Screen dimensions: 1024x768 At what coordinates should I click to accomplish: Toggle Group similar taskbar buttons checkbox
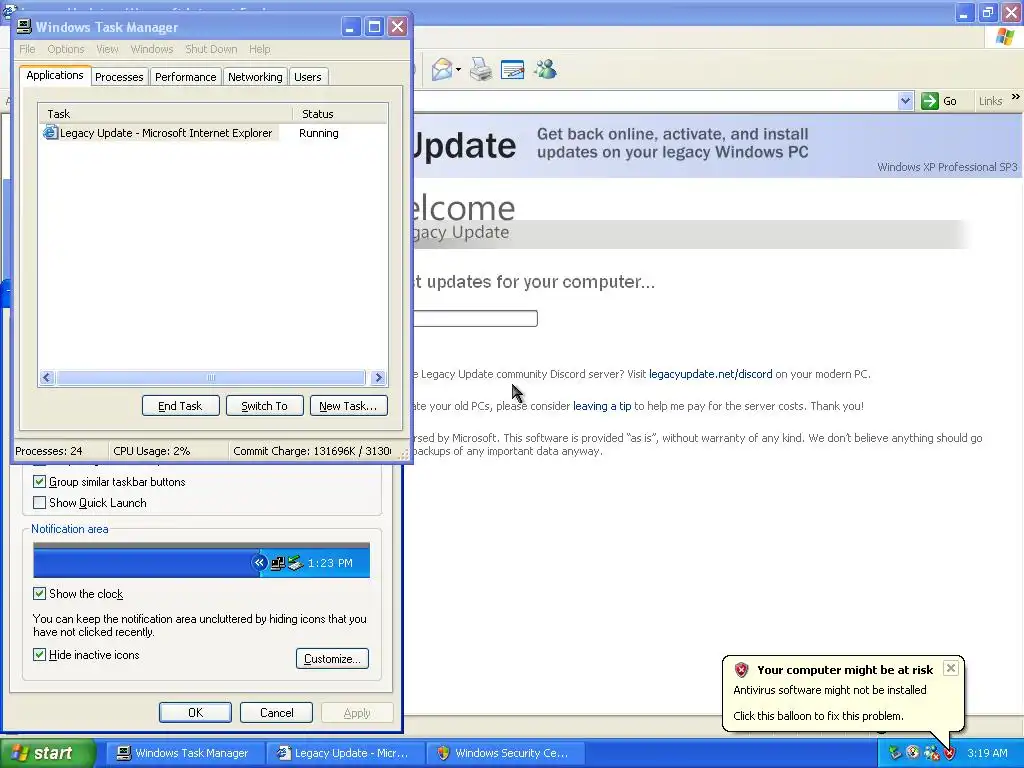[39, 482]
